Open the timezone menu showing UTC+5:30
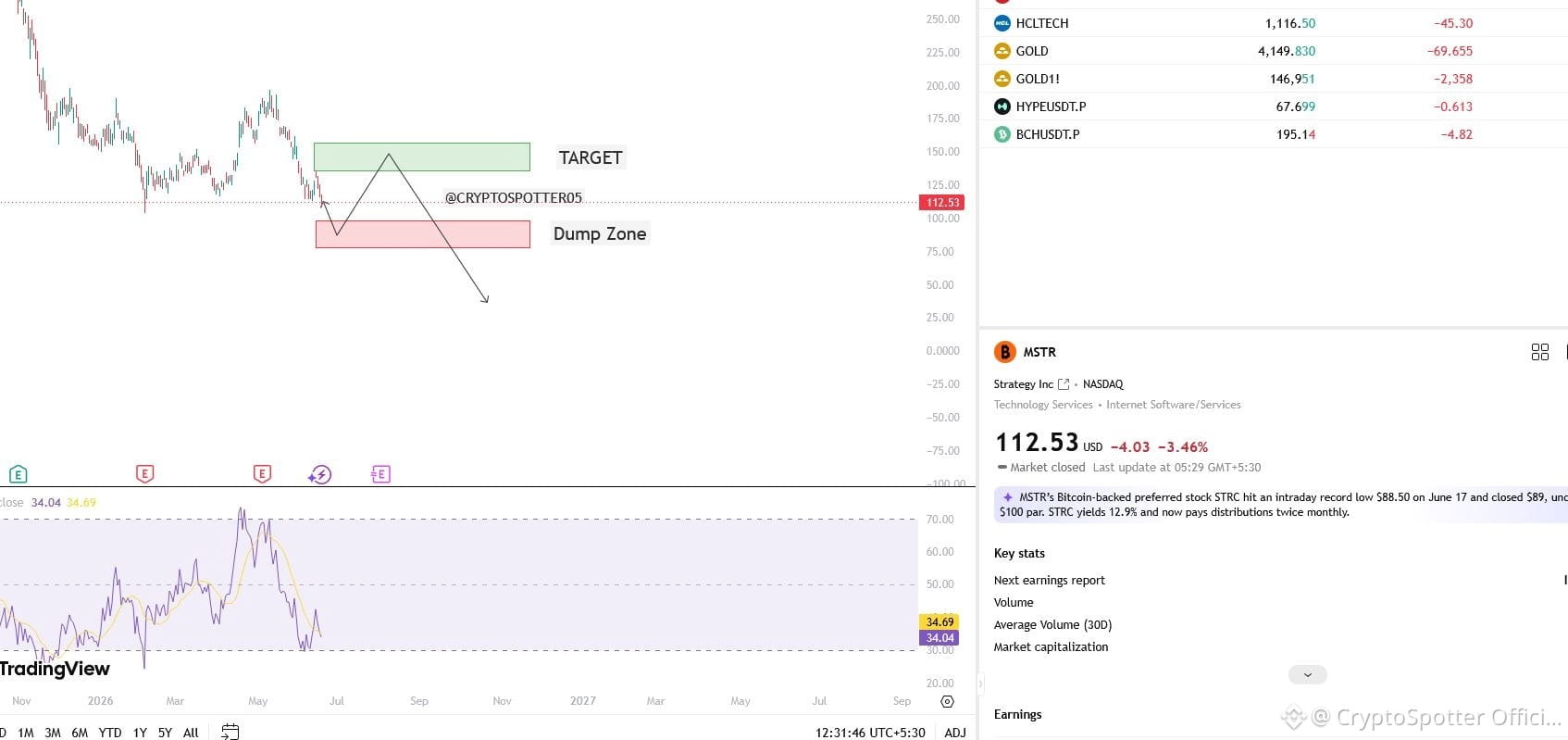 870,733
